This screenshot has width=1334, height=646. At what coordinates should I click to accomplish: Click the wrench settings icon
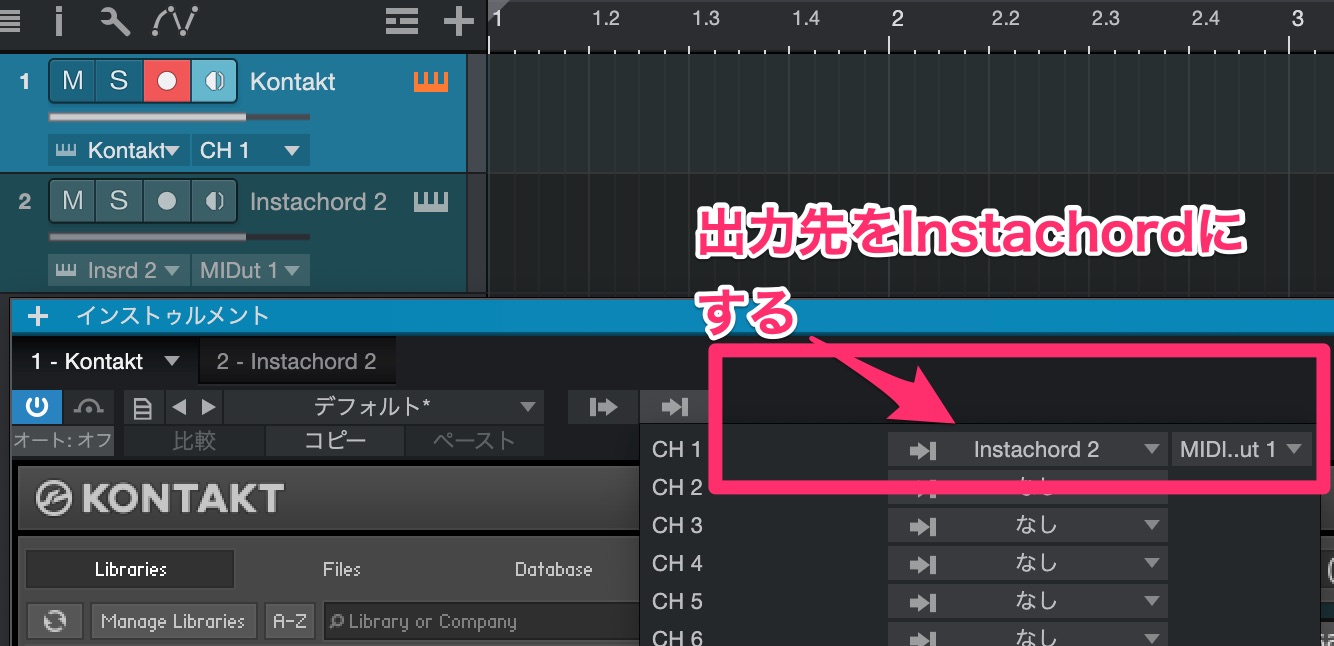coord(115,19)
